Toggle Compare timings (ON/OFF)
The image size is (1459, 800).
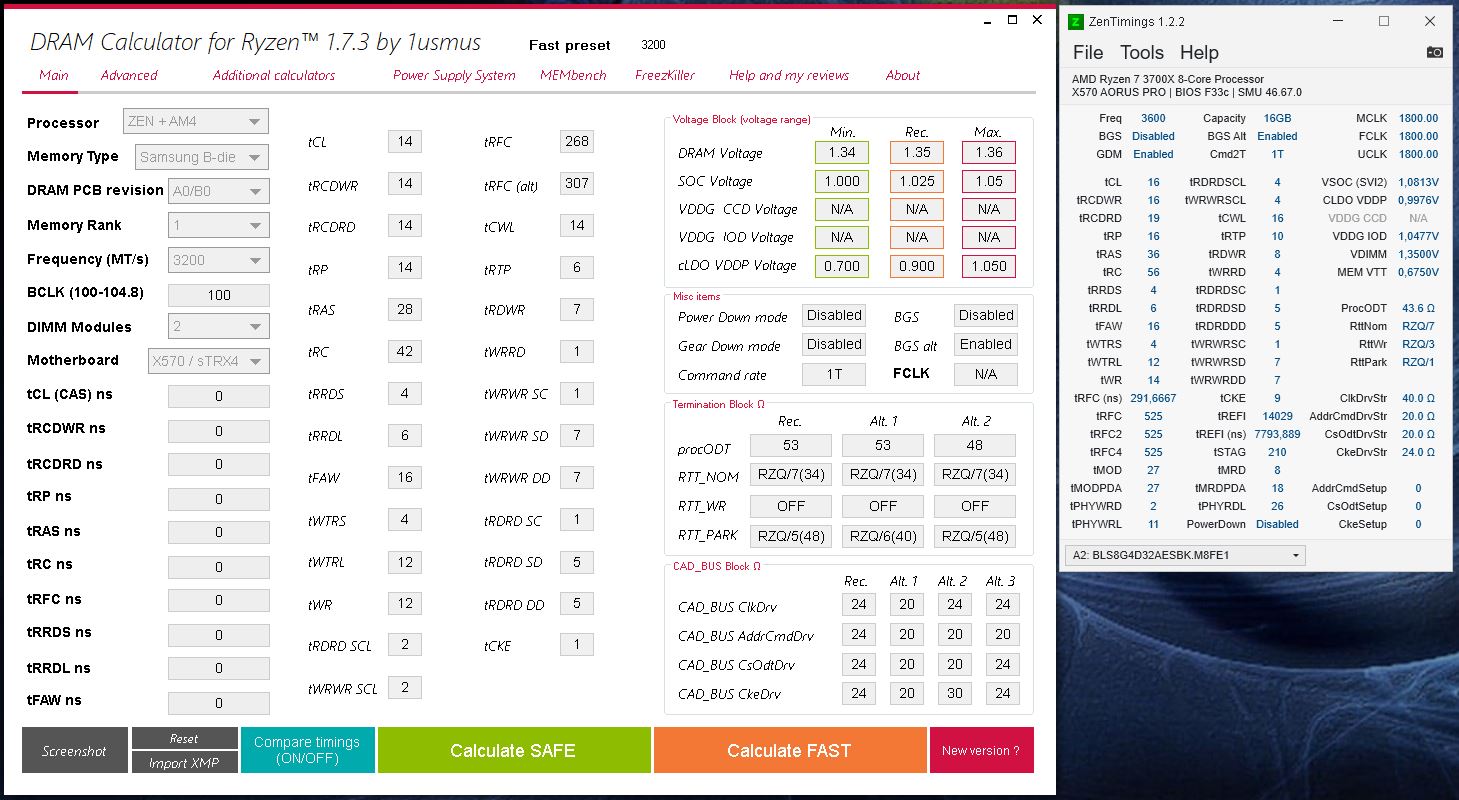[x=307, y=750]
